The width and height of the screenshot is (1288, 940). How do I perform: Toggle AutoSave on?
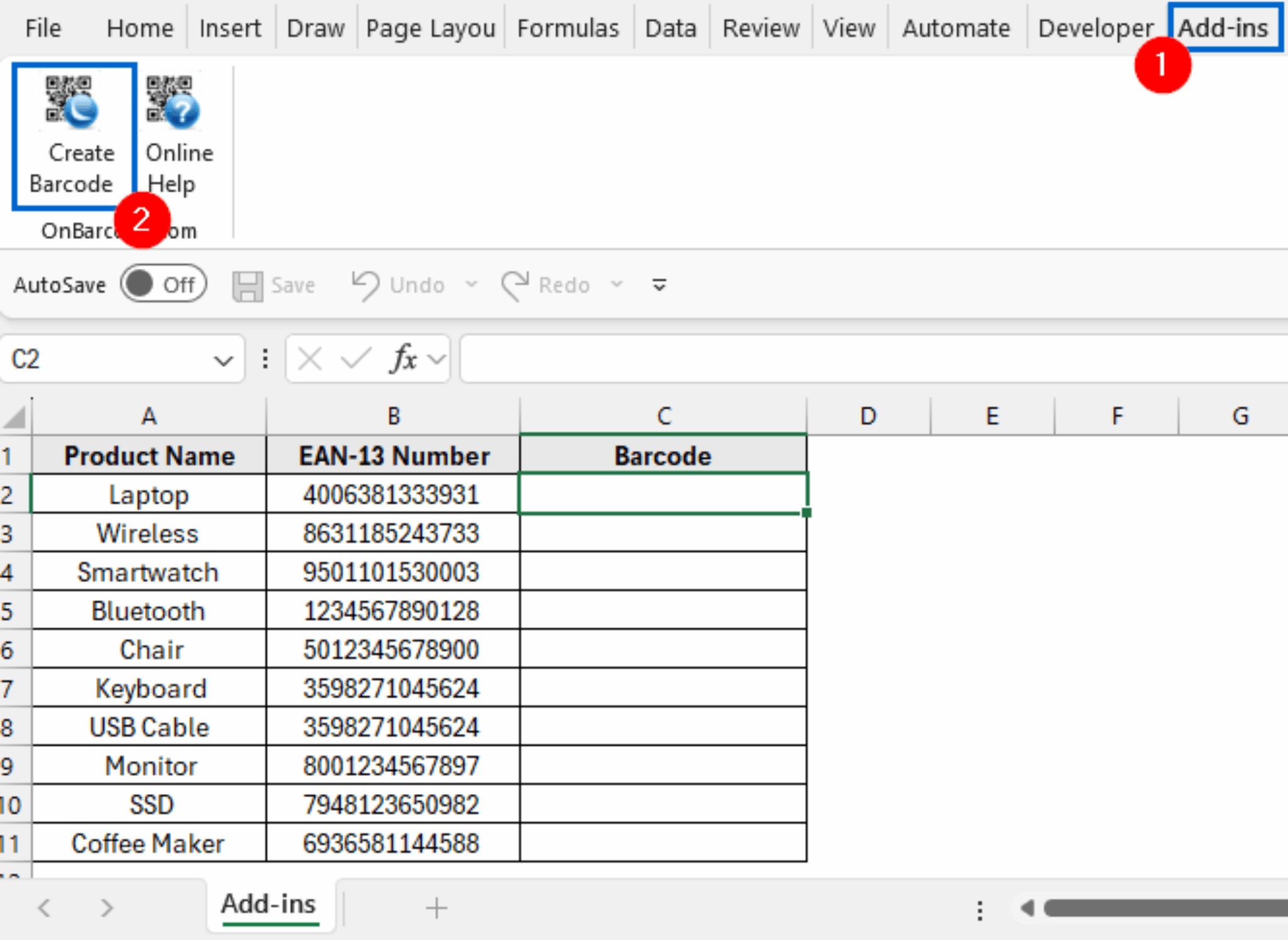click(x=162, y=284)
